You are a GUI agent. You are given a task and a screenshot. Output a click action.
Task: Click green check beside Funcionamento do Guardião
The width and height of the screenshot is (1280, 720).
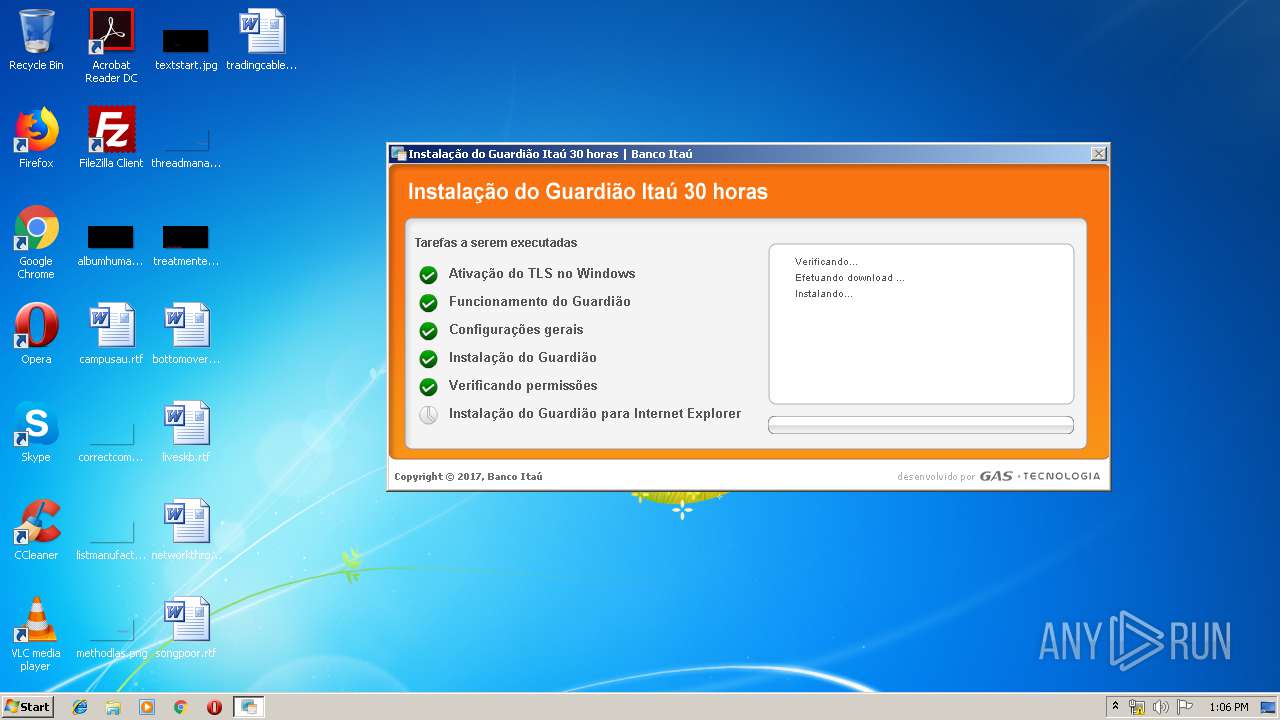pyautogui.click(x=429, y=303)
